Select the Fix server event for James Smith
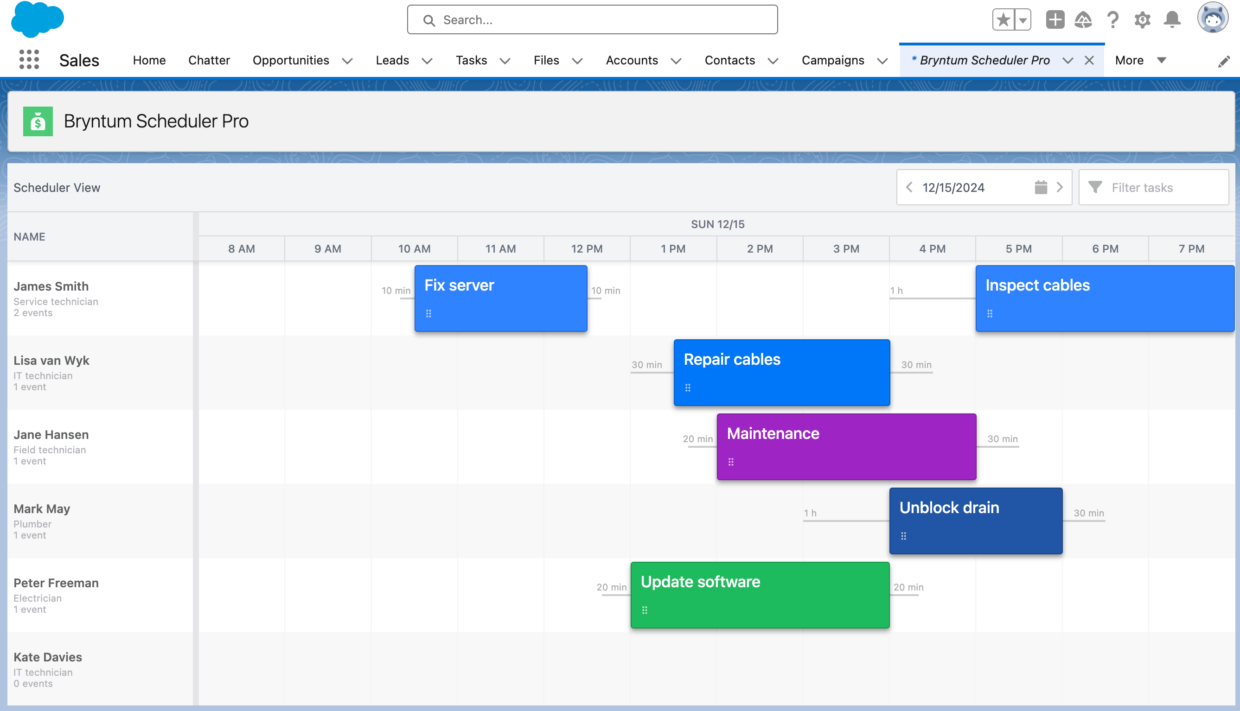The height and width of the screenshot is (711, 1240). [500, 298]
